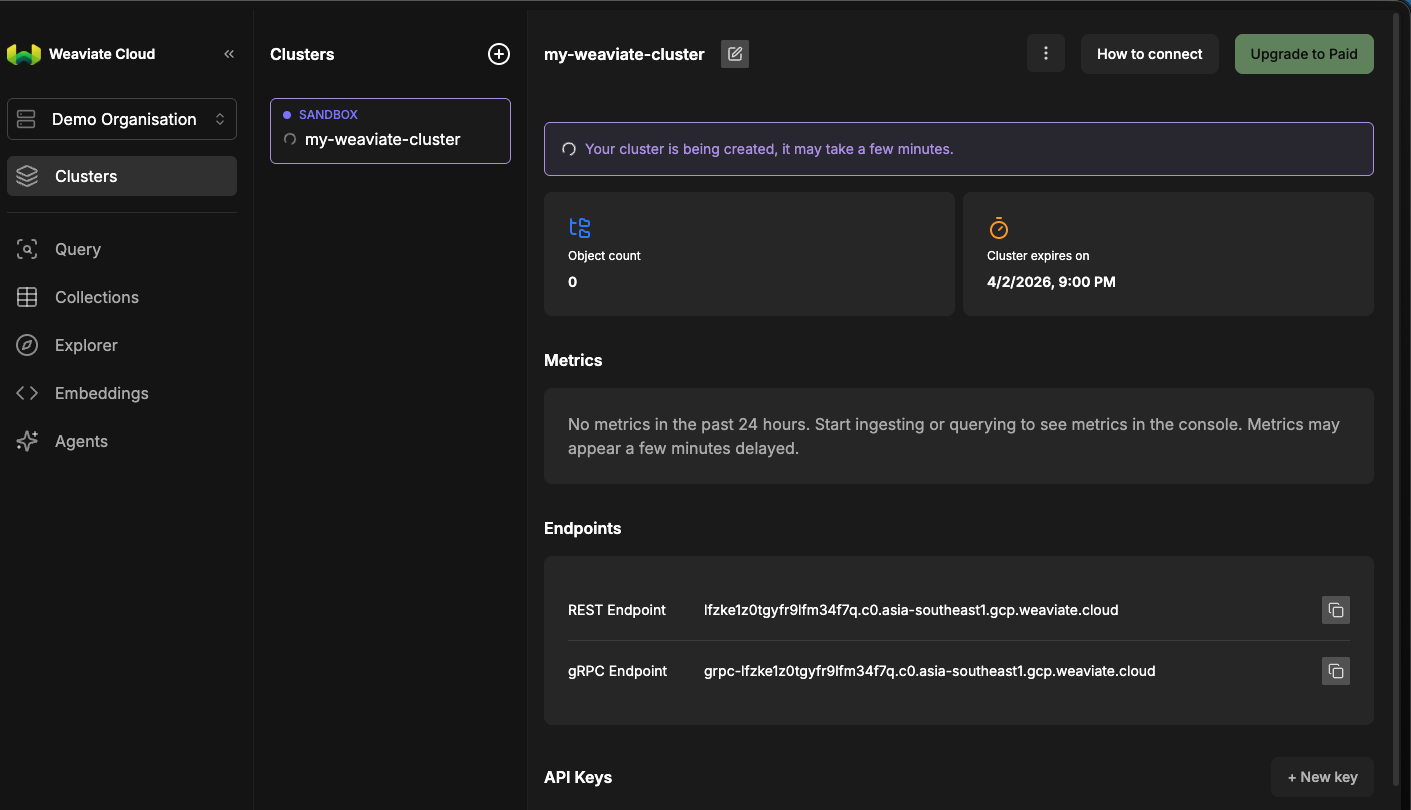The height and width of the screenshot is (810, 1411).
Task: Click the Query scan icon
Action: click(27, 249)
